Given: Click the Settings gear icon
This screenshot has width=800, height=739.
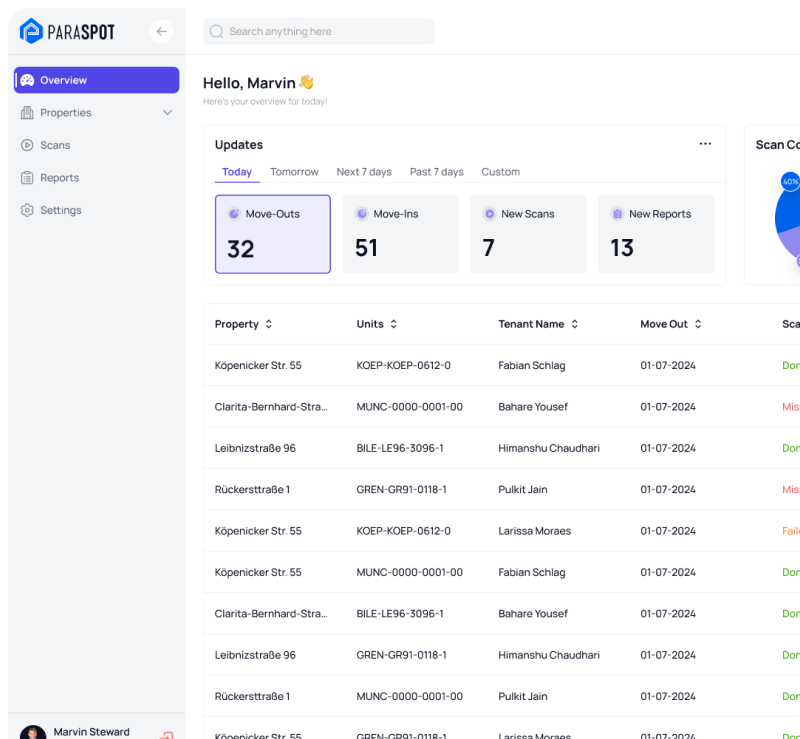Looking at the screenshot, I should (27, 211).
